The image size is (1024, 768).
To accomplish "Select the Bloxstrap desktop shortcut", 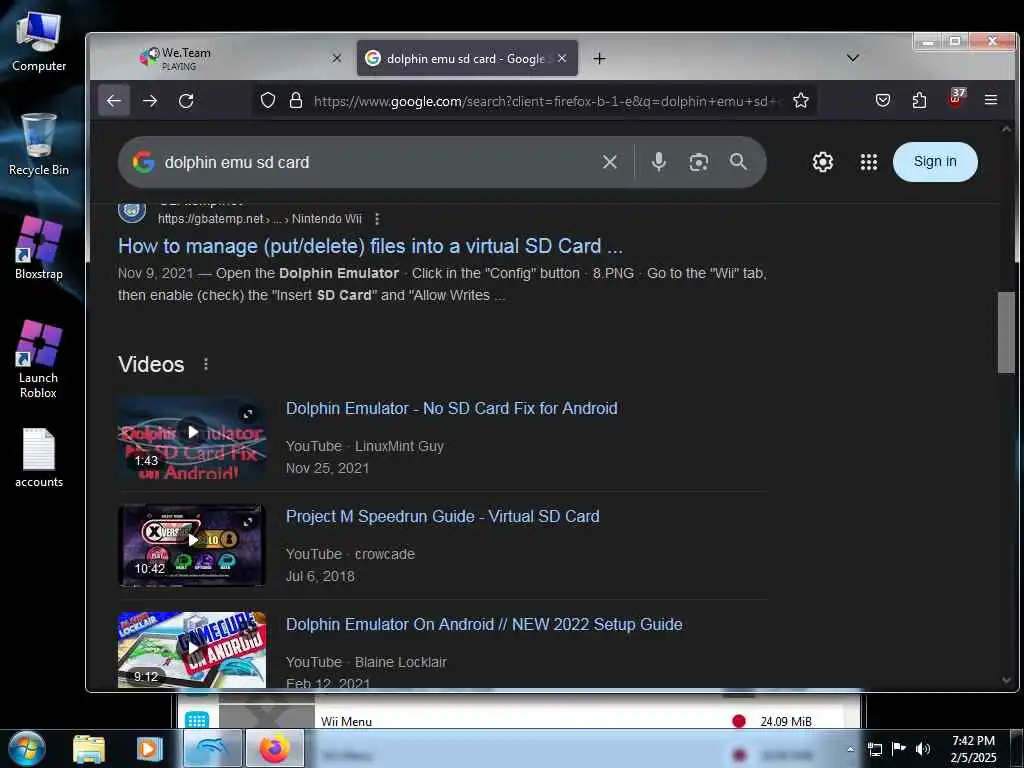I will 39,248.
